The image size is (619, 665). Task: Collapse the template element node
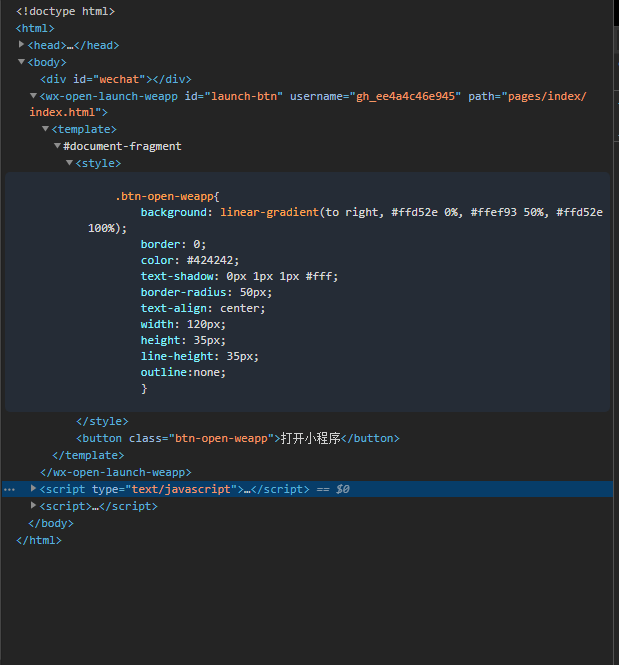click(x=45, y=129)
